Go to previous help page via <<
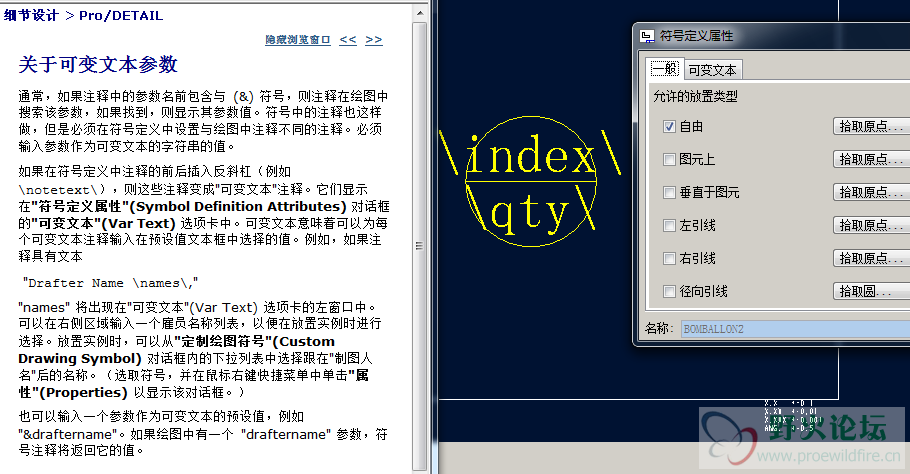910x474 pixels. (x=348, y=39)
